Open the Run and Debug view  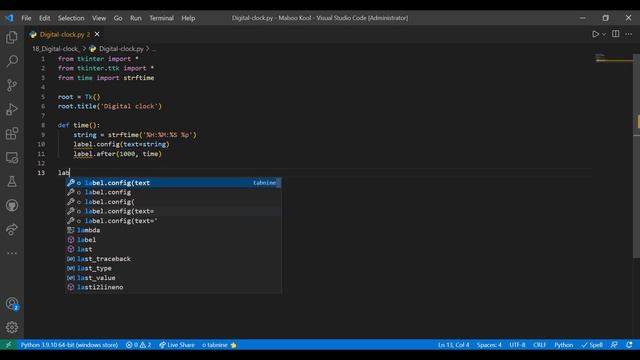(12, 109)
